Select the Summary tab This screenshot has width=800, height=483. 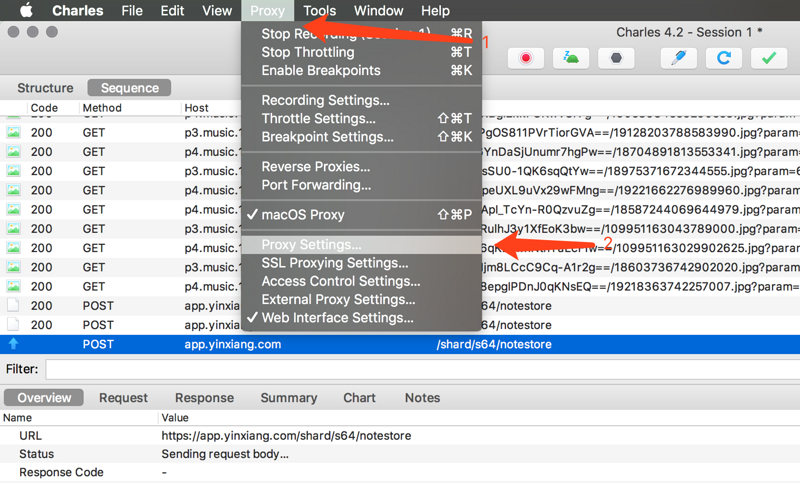(x=289, y=398)
